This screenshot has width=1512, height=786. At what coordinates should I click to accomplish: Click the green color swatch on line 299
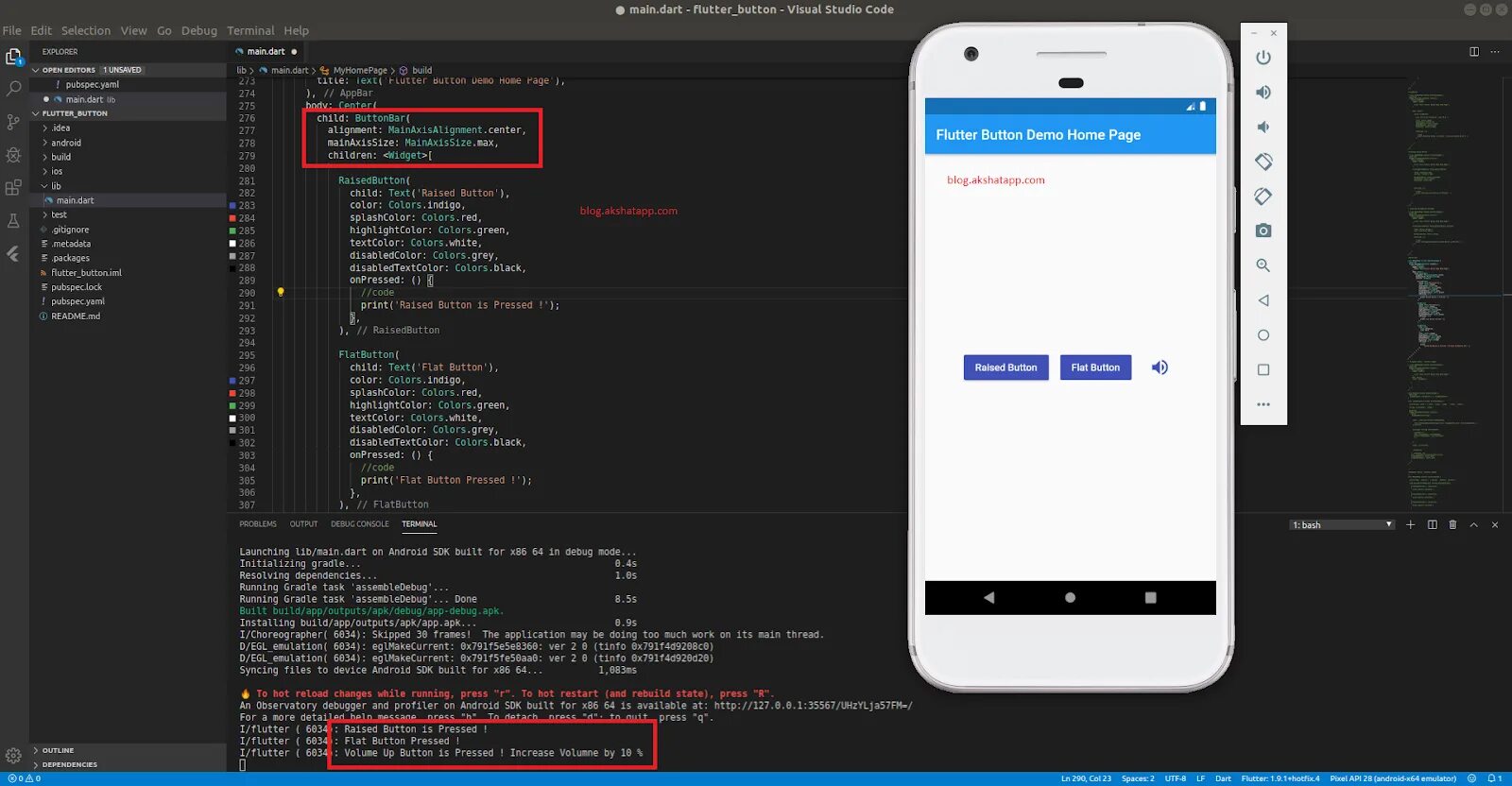[232, 405]
